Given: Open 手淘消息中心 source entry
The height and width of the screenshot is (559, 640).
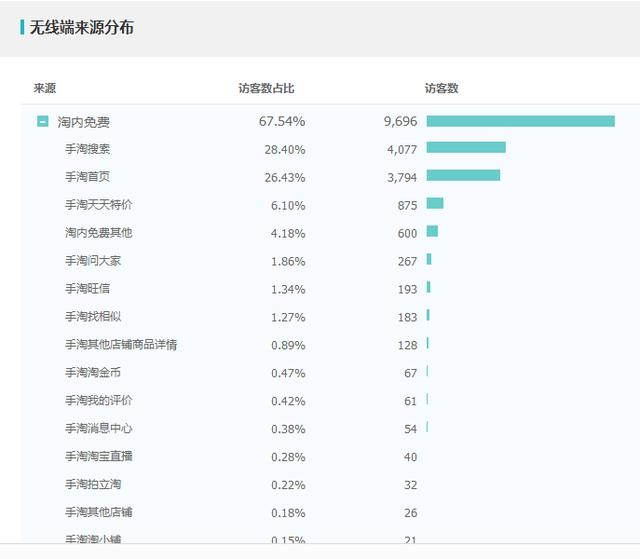Looking at the screenshot, I should click(98, 428).
